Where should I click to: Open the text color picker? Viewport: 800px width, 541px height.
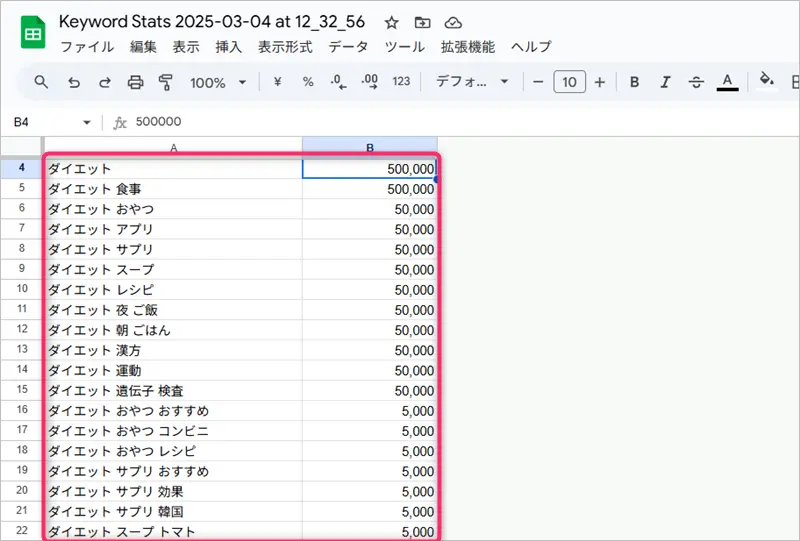[x=727, y=82]
